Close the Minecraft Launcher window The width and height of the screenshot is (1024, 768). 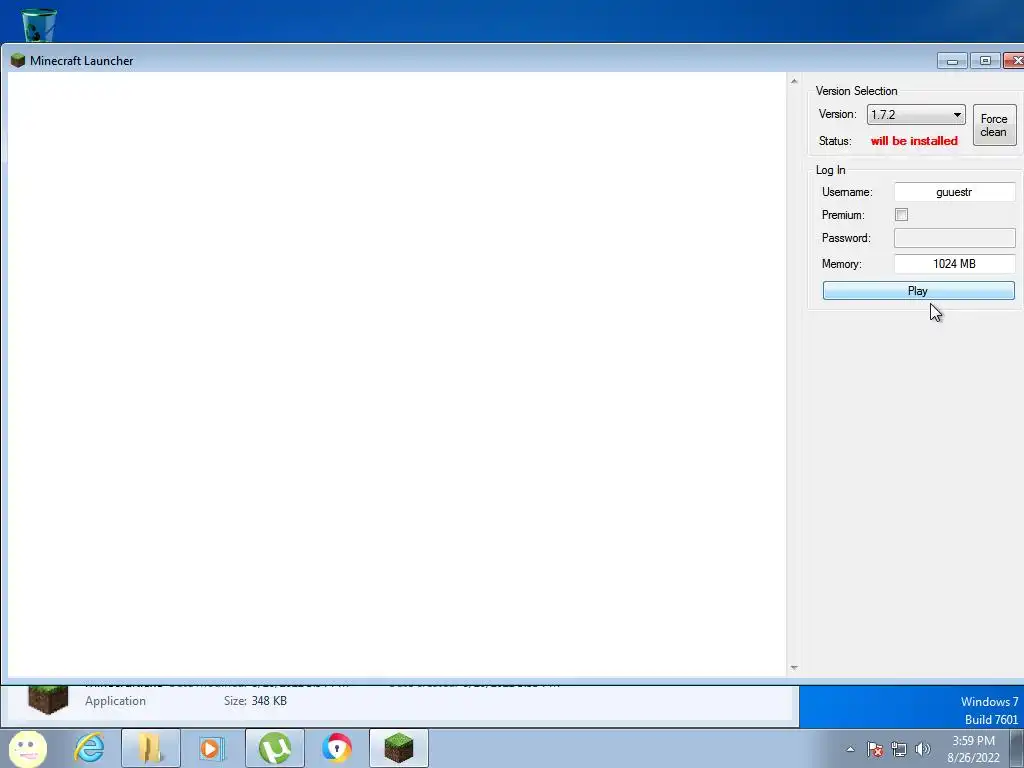click(1015, 61)
